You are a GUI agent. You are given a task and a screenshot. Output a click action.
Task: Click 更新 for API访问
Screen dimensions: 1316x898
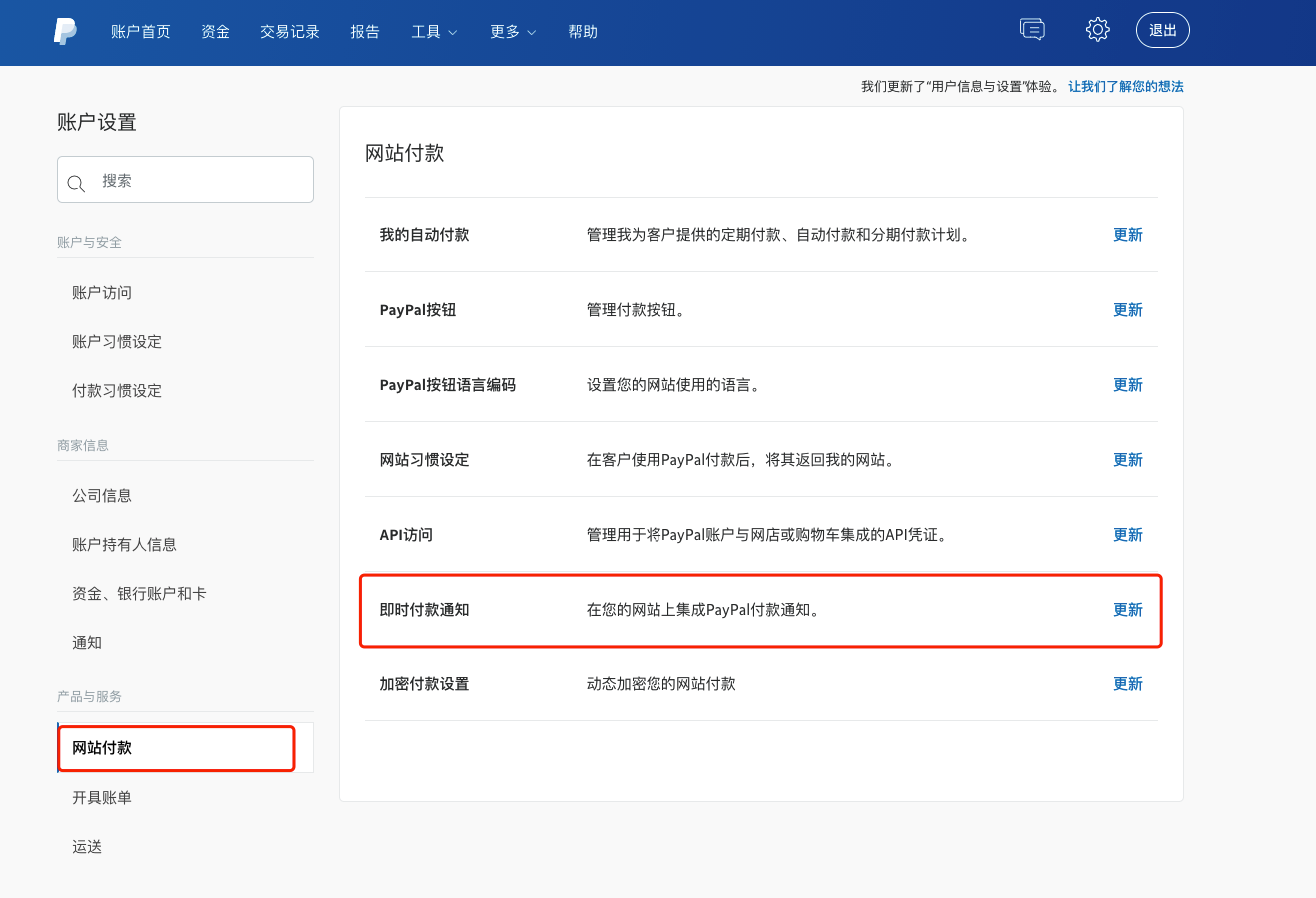coord(1128,535)
